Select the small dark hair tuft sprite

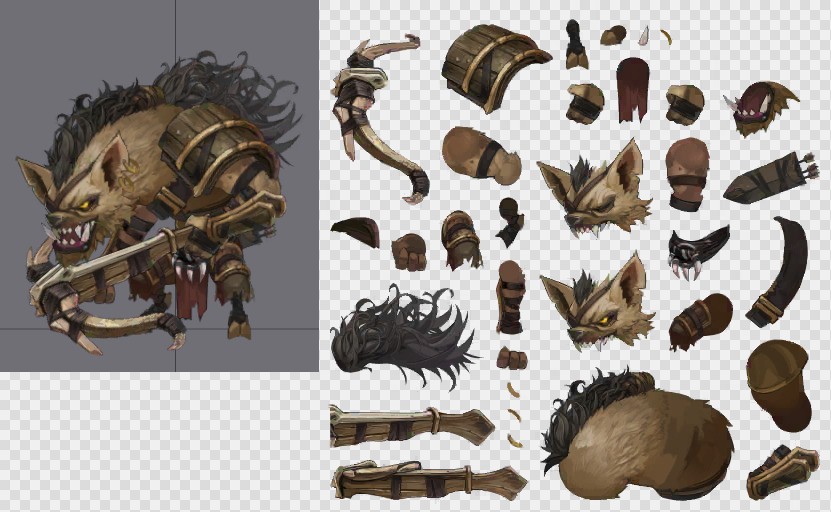pyautogui.click(x=355, y=232)
